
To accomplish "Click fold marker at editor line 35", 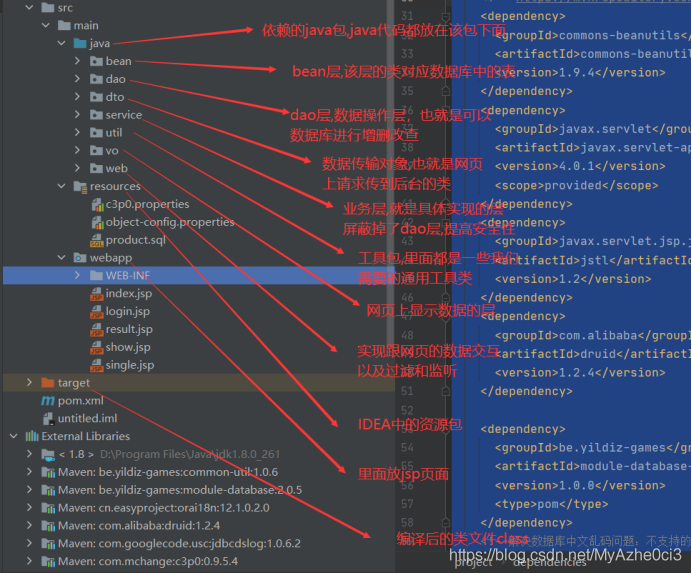I will (446, 91).
